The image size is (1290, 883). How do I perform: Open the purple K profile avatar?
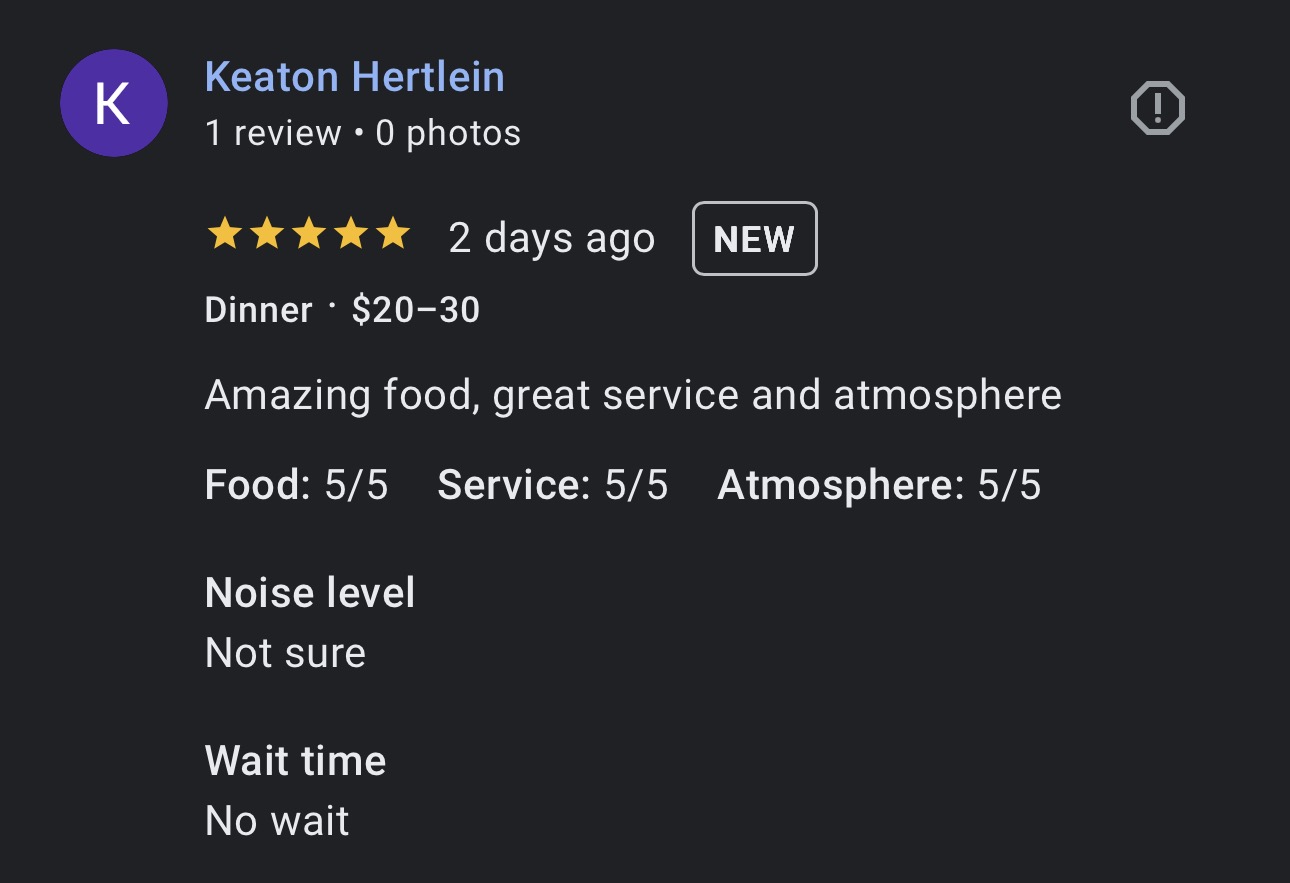113,103
